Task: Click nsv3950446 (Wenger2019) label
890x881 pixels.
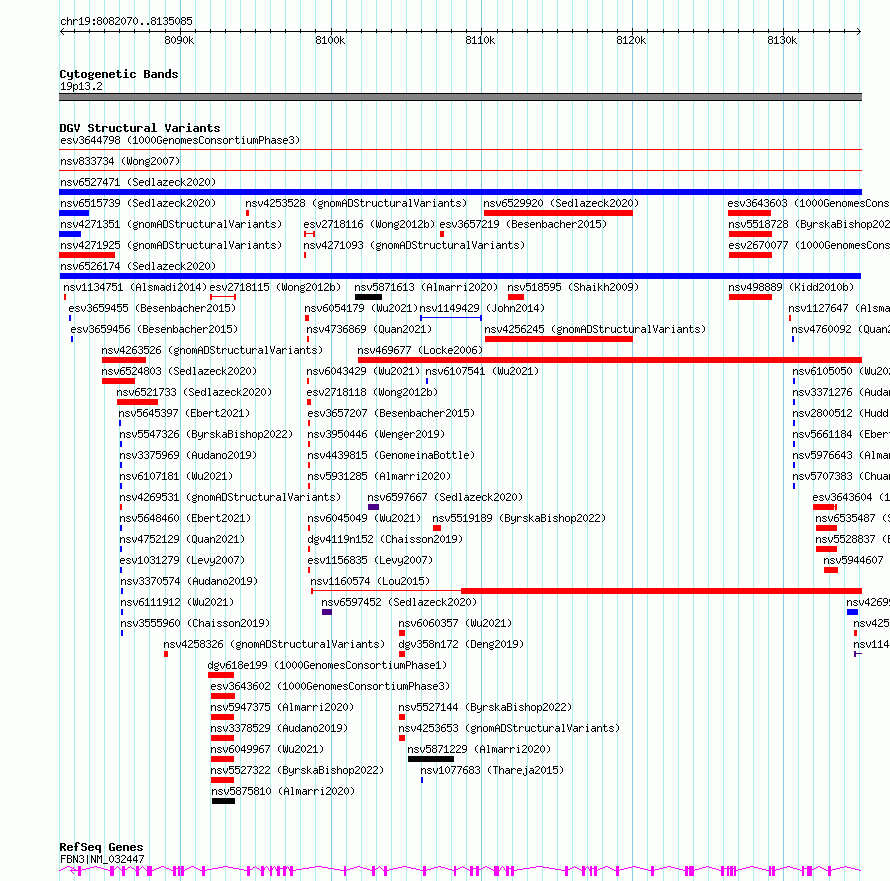Action: pos(376,434)
